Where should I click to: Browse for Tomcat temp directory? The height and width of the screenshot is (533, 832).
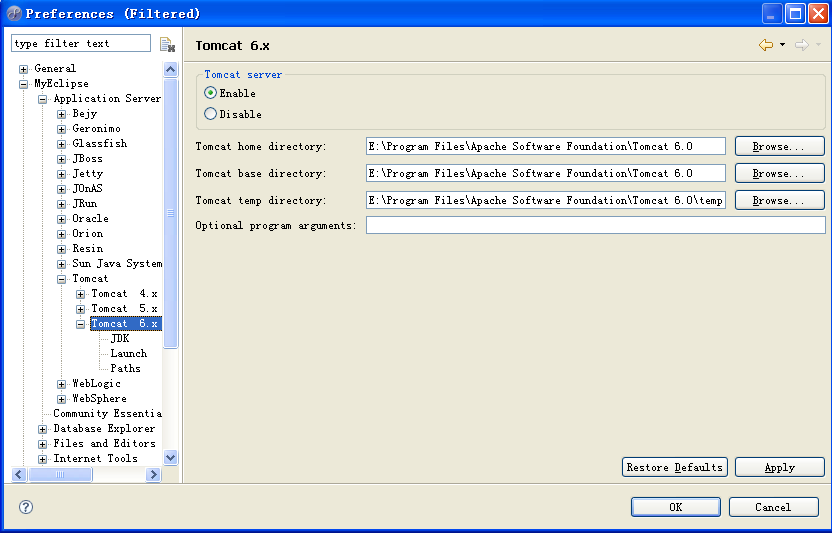779,200
